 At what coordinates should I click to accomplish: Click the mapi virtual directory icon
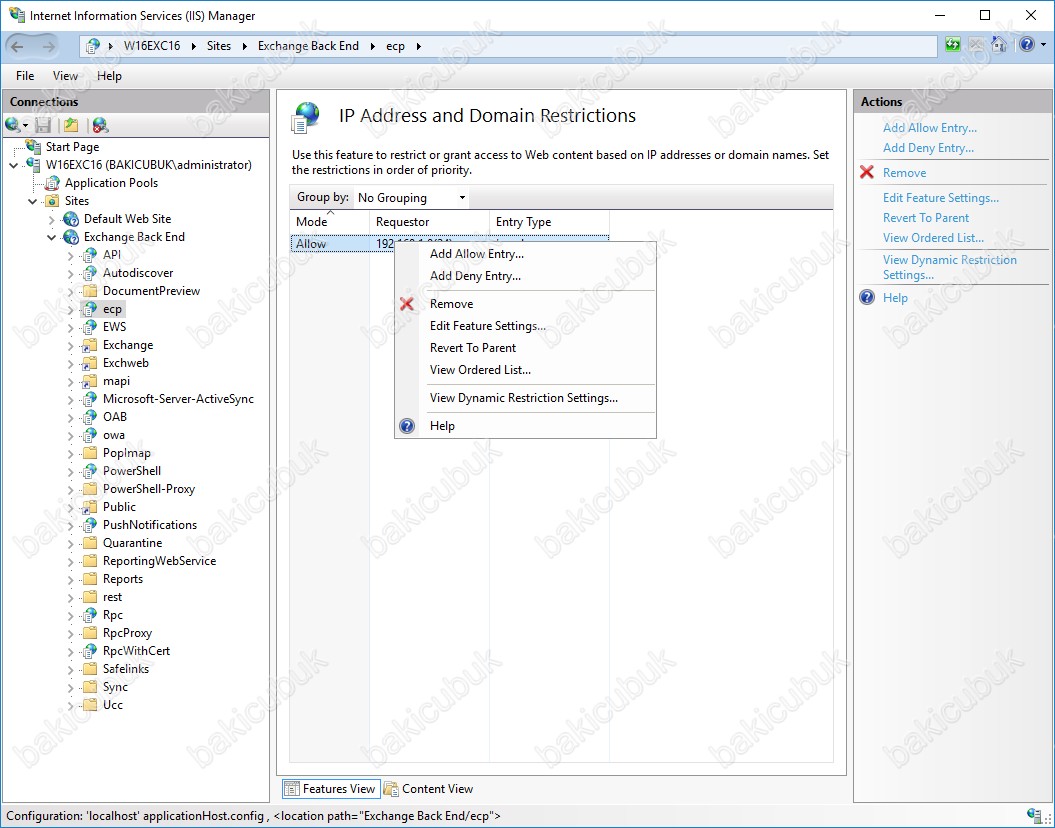tap(89, 381)
